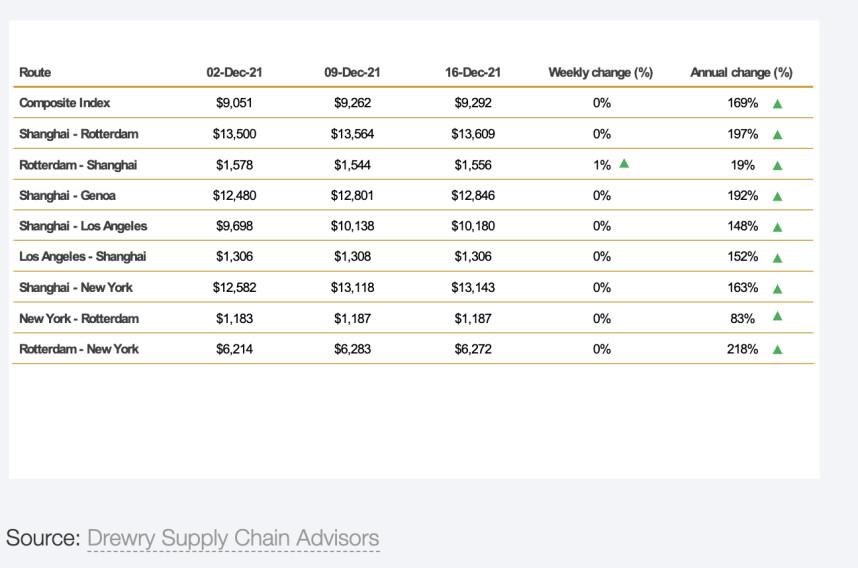The image size is (858, 568).
Task: Click the annual arrow for Rotterdam - New York
Action: point(777,350)
